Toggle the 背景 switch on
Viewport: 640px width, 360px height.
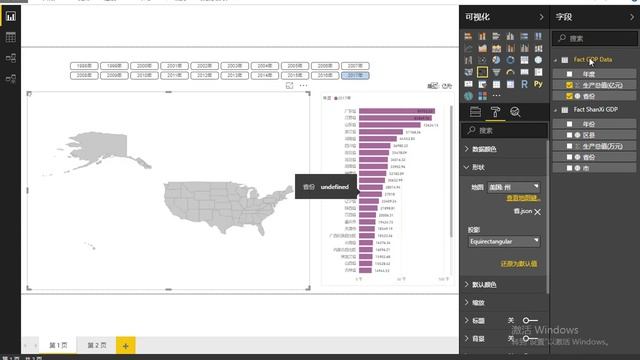530,338
